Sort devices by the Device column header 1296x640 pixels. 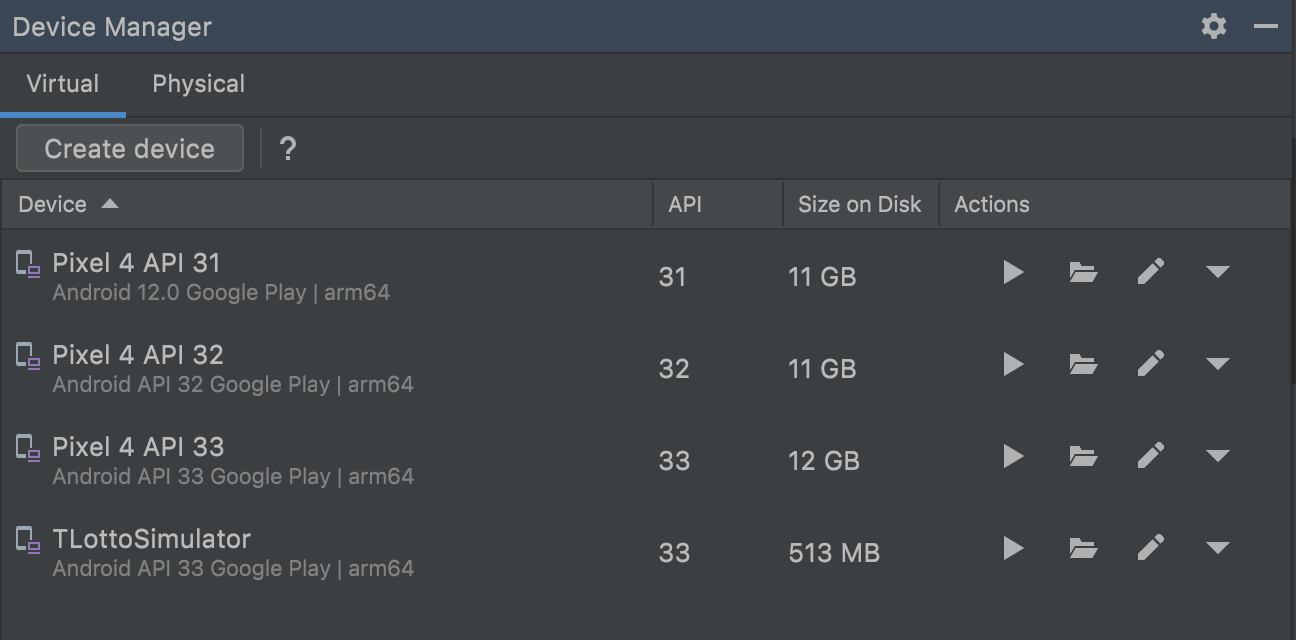(53, 205)
